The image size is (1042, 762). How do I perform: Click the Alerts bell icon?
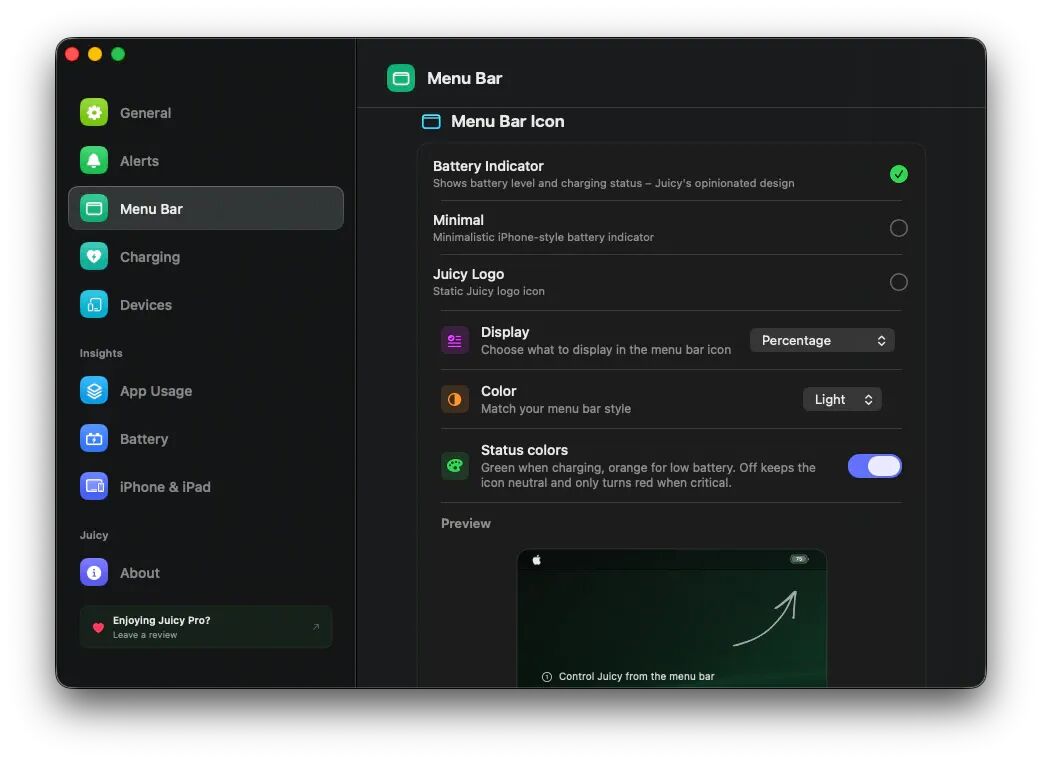tap(94, 160)
